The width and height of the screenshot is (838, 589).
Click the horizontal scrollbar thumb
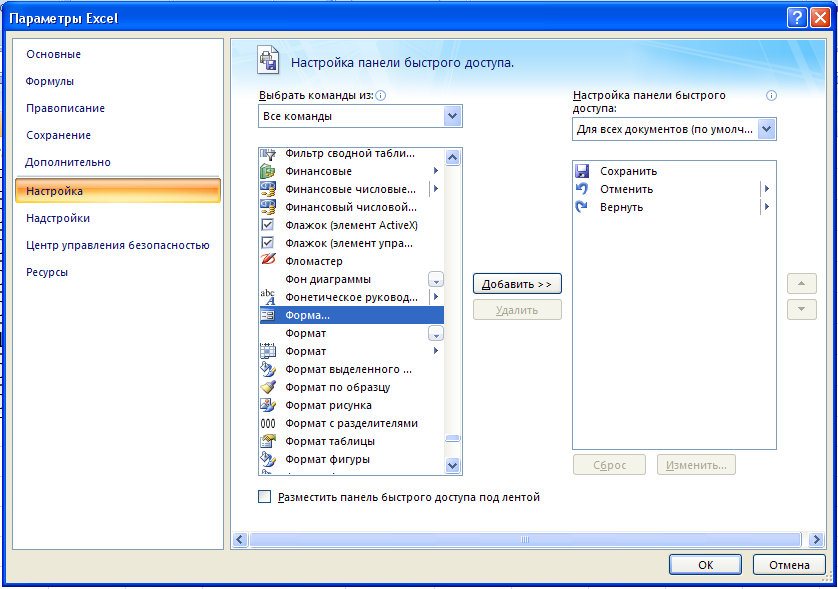pos(525,540)
